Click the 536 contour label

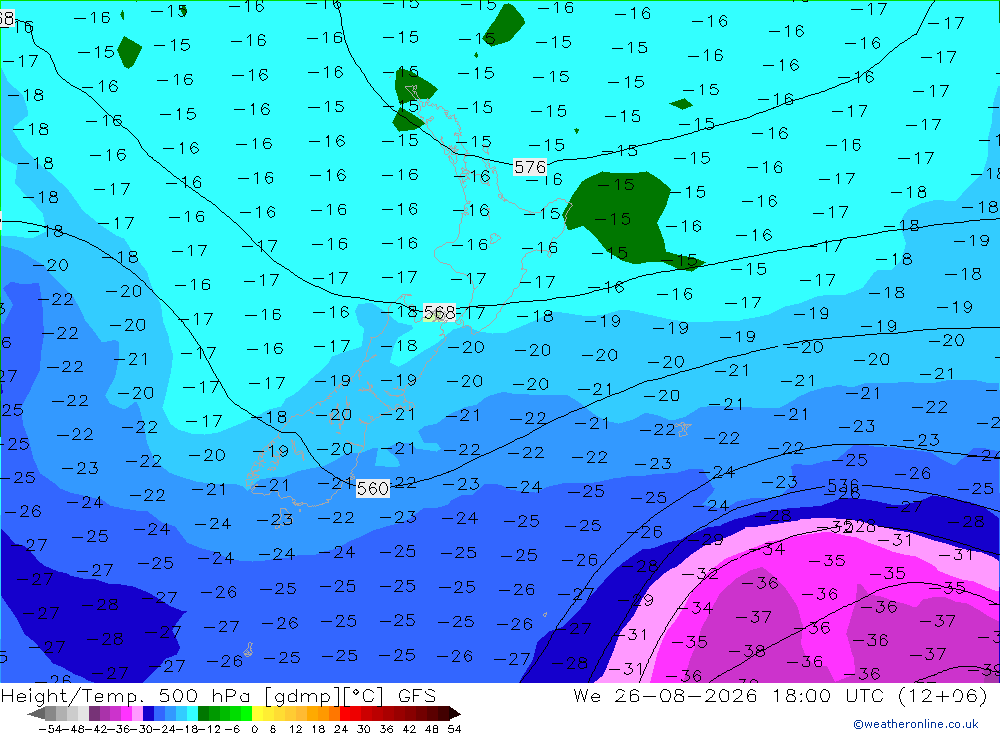843,485
